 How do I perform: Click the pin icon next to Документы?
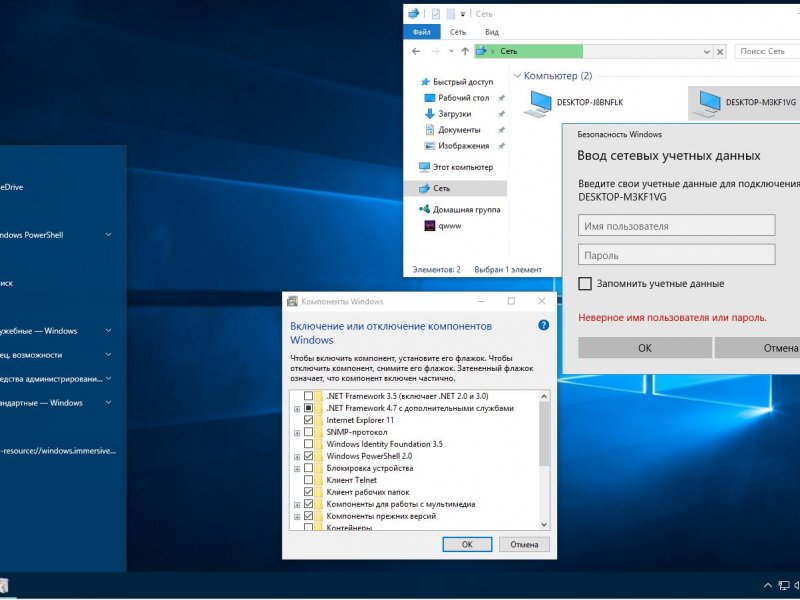tap(502, 130)
